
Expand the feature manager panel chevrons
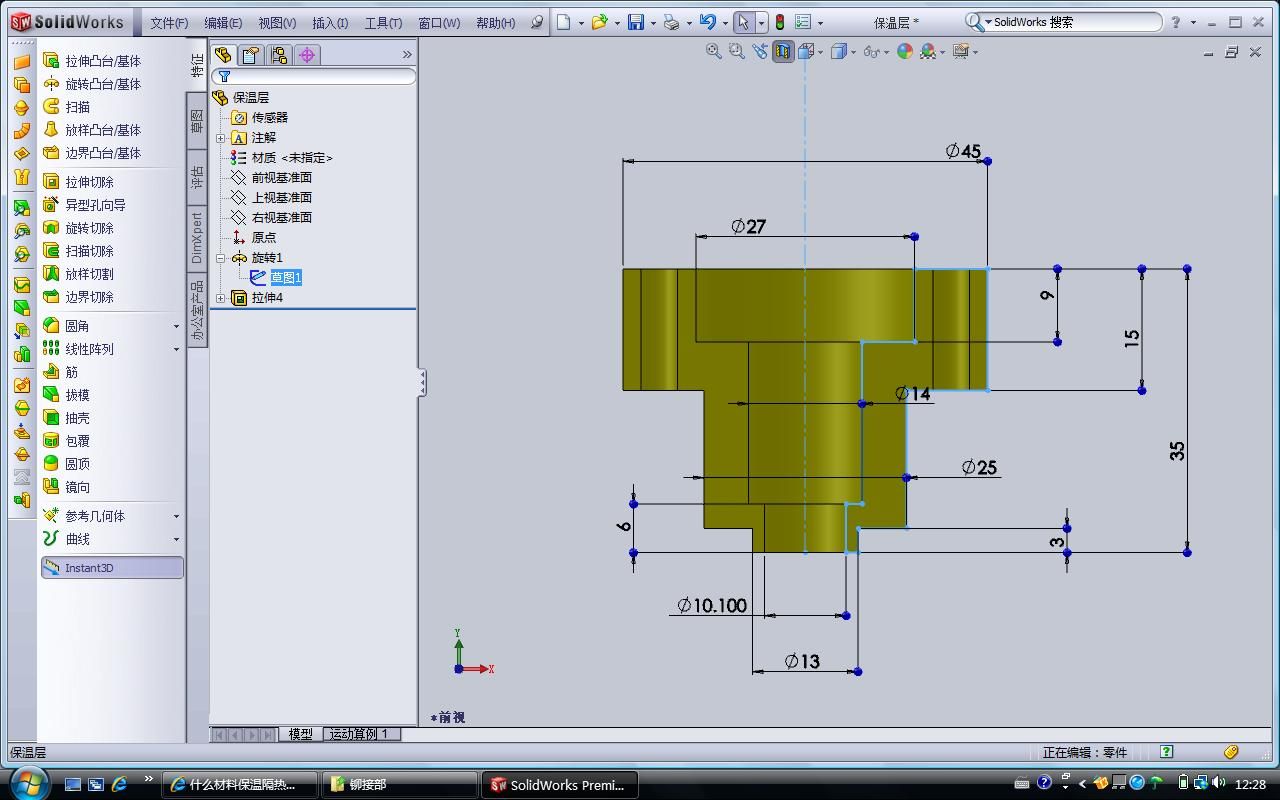click(407, 55)
